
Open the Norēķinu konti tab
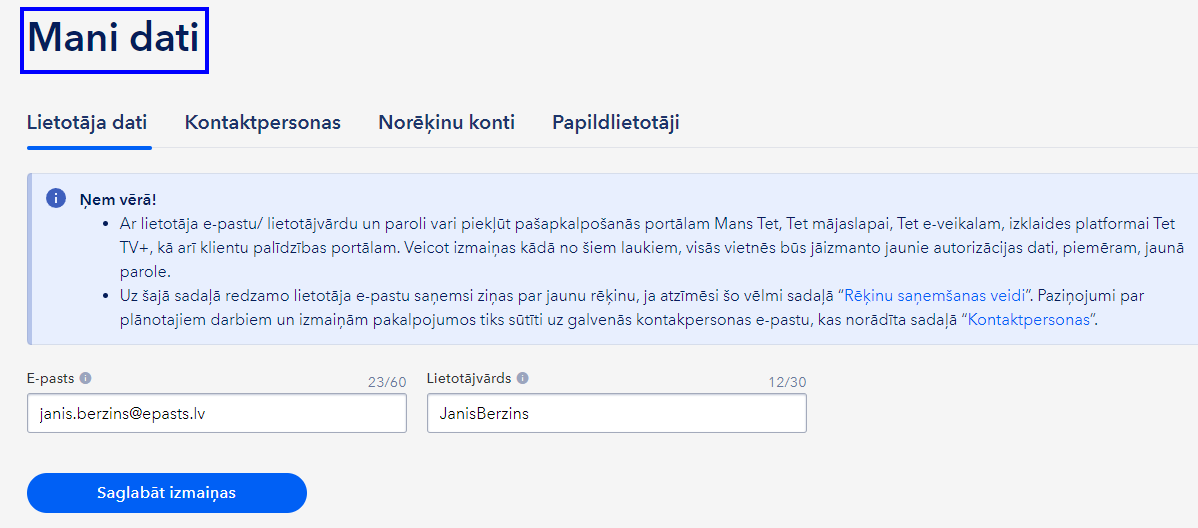tap(446, 122)
